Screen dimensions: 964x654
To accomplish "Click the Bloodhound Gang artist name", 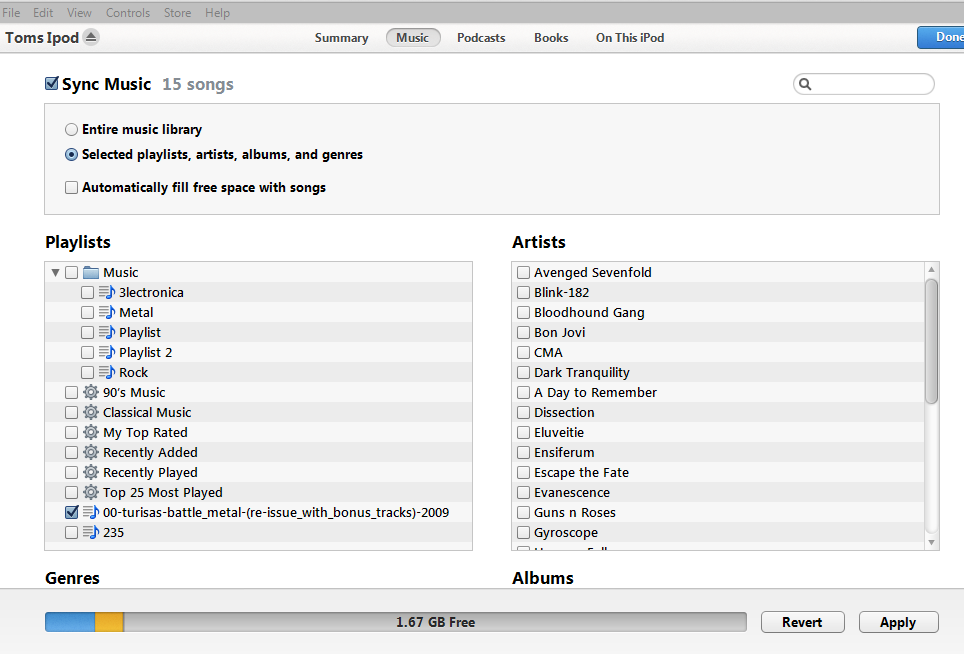I will 589,312.
